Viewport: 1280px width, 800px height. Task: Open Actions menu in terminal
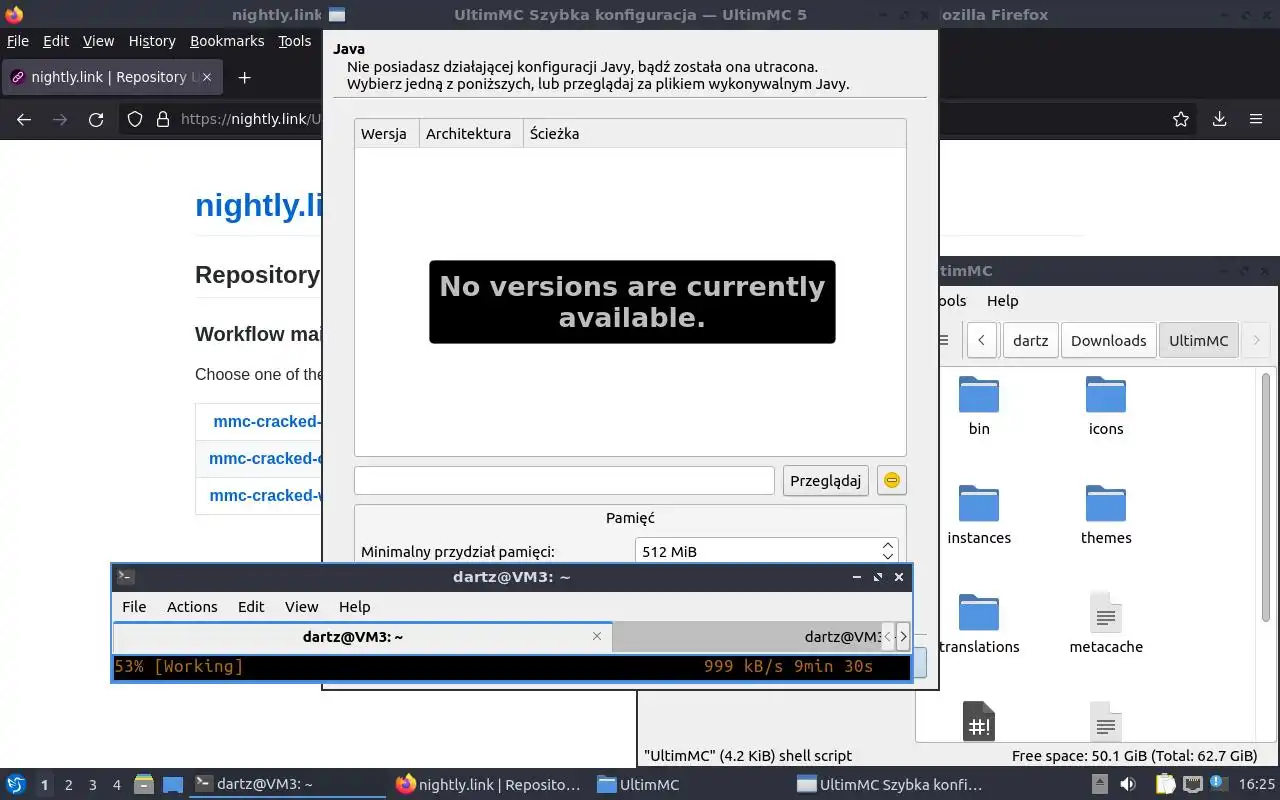[192, 606]
